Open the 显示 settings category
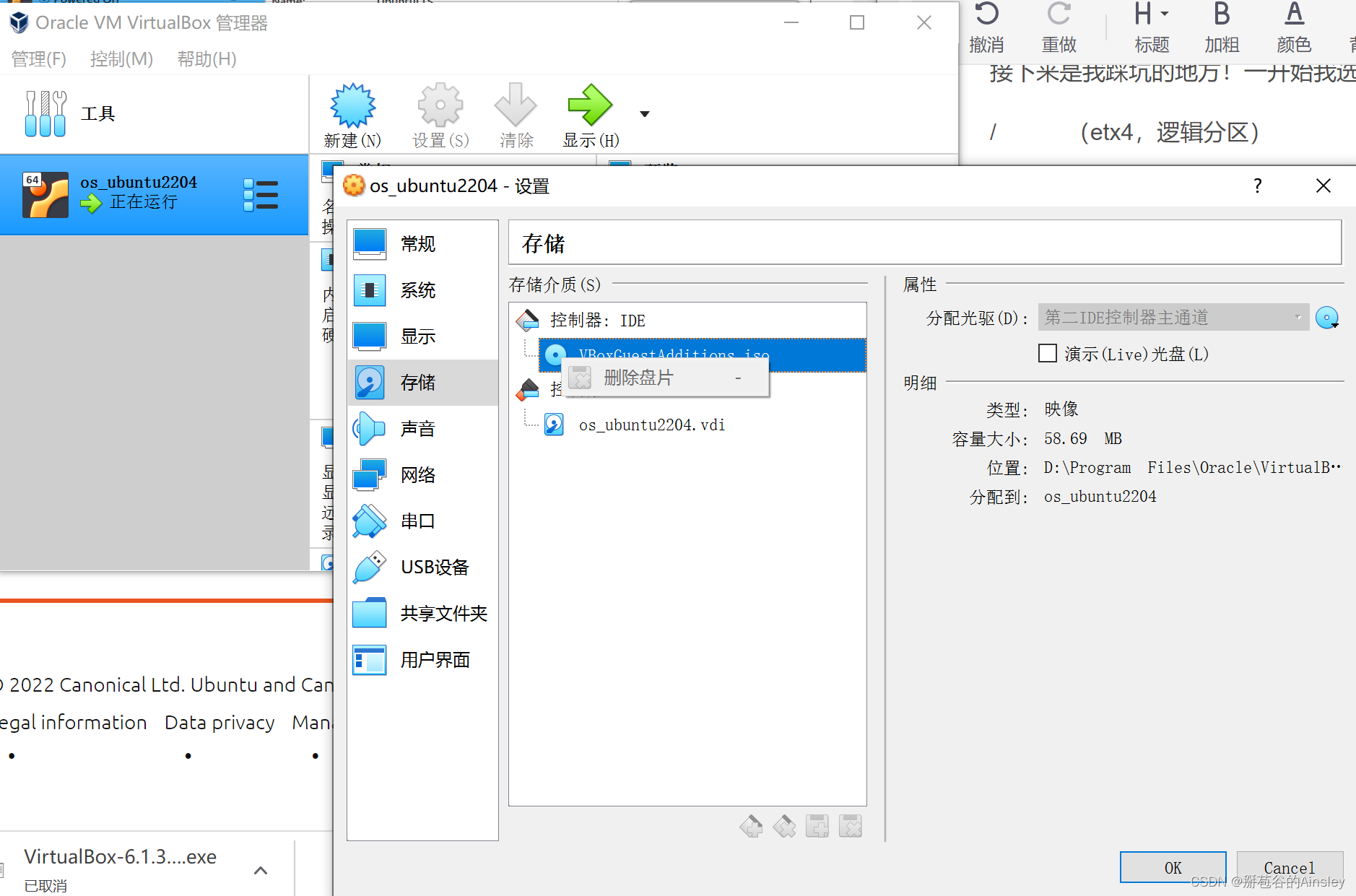 [x=423, y=336]
